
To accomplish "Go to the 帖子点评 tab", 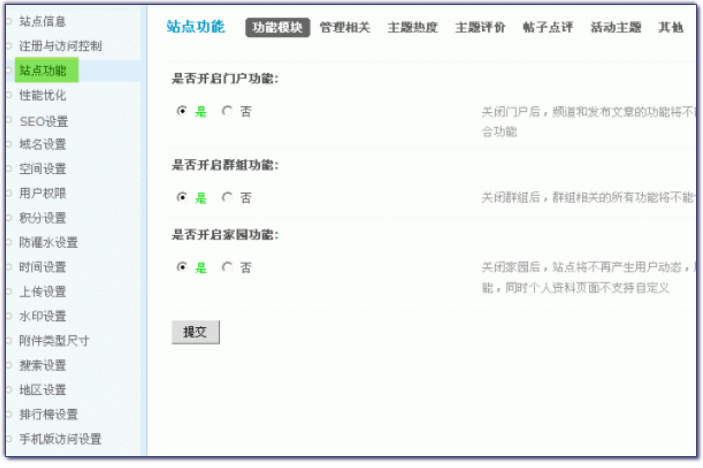I will pos(548,28).
